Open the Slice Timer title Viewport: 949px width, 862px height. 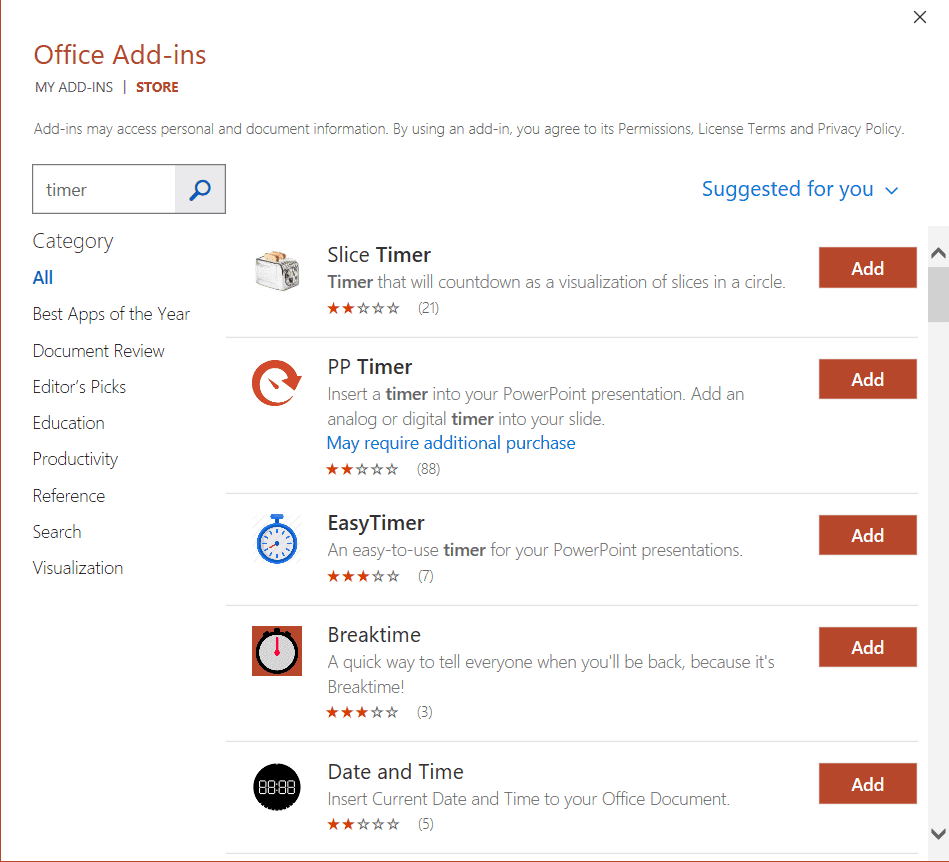coord(379,255)
